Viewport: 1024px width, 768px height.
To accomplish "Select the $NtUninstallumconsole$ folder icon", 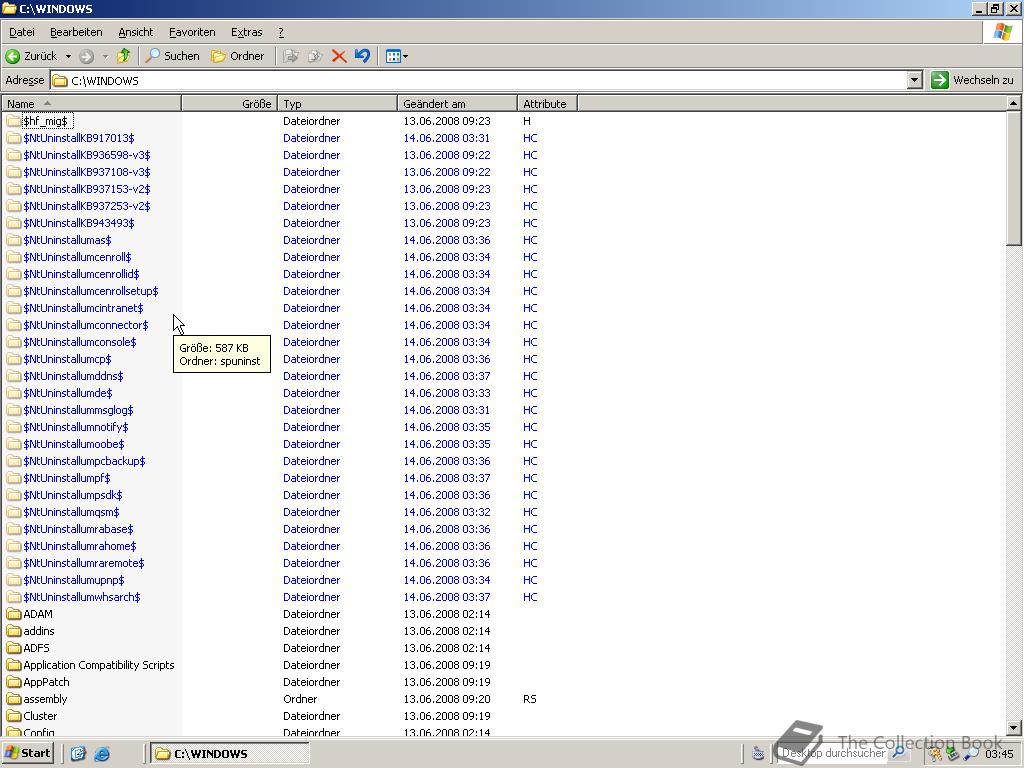I will [14, 342].
